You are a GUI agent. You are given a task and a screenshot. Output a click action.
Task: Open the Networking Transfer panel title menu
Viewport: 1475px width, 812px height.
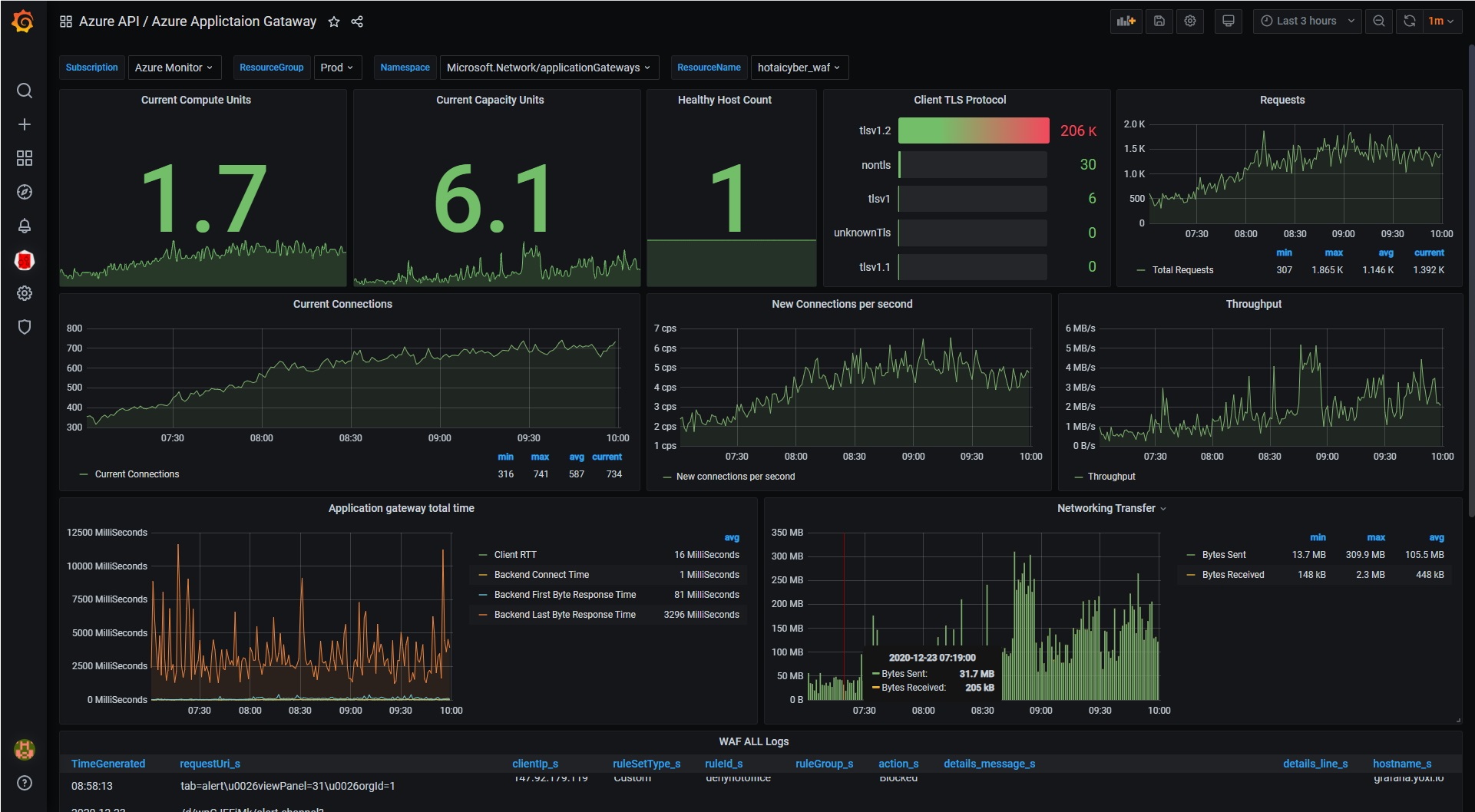point(1106,508)
